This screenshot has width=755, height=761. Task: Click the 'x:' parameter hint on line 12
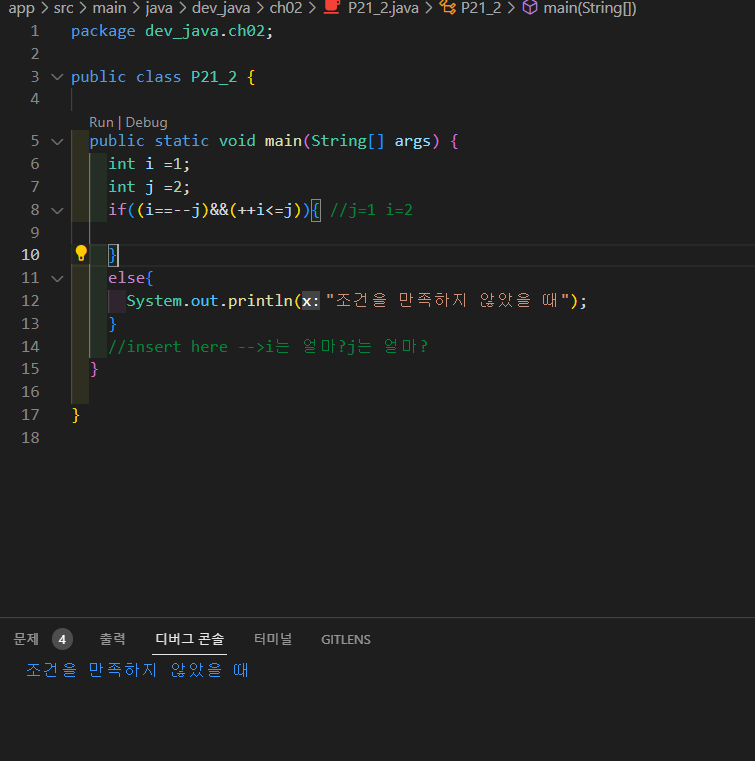(311, 301)
